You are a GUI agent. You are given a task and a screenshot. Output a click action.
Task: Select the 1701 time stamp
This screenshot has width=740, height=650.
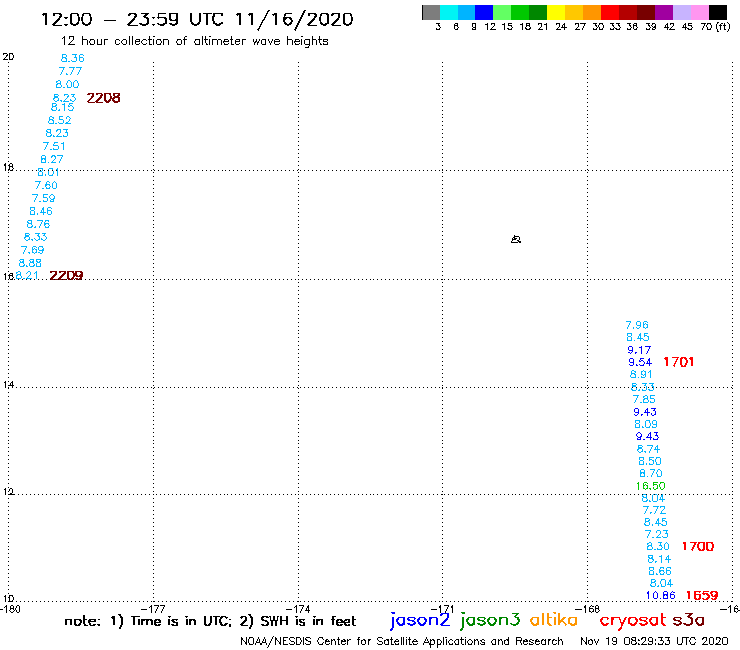[x=679, y=362]
